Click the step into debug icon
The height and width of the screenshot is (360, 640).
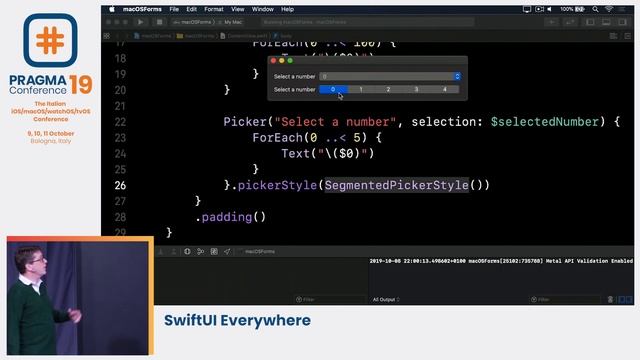click(161, 251)
